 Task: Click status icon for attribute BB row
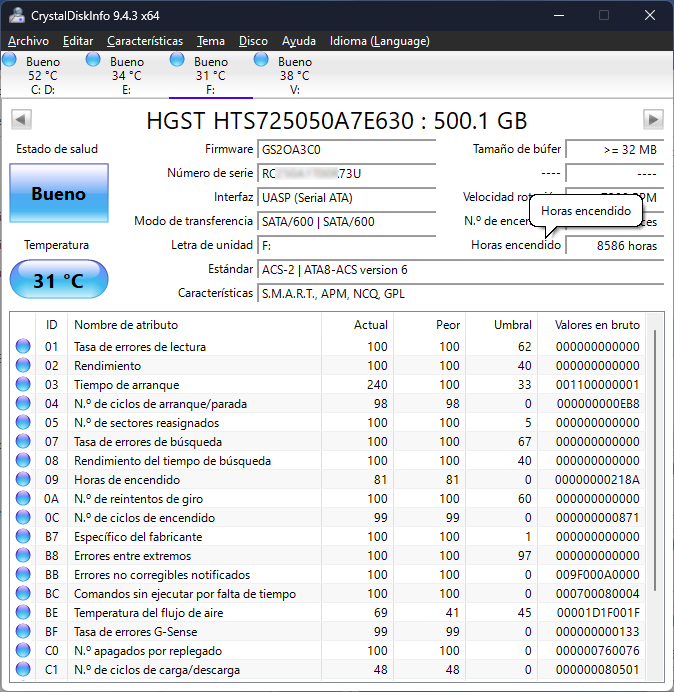coord(23,574)
